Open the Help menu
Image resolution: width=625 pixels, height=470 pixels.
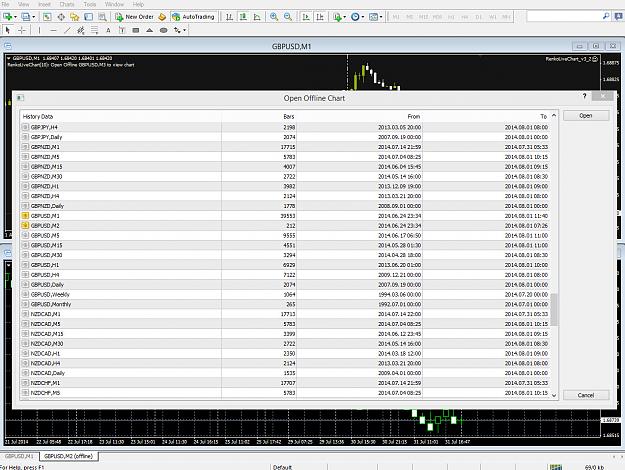[x=138, y=4]
